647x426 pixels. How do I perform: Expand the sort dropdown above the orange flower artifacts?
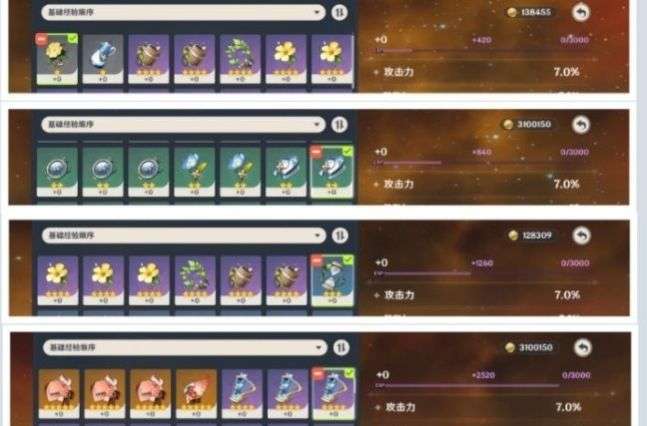point(185,348)
